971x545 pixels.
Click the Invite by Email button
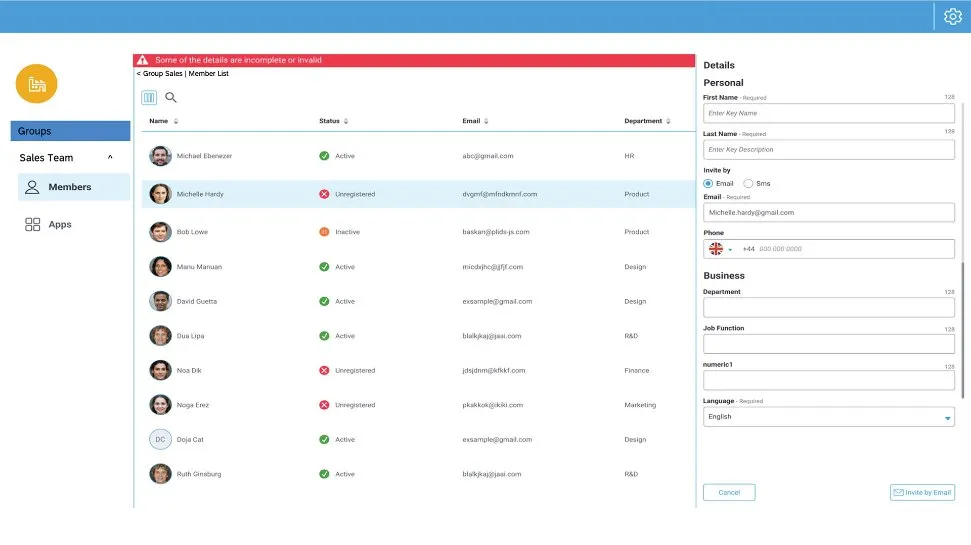(922, 492)
